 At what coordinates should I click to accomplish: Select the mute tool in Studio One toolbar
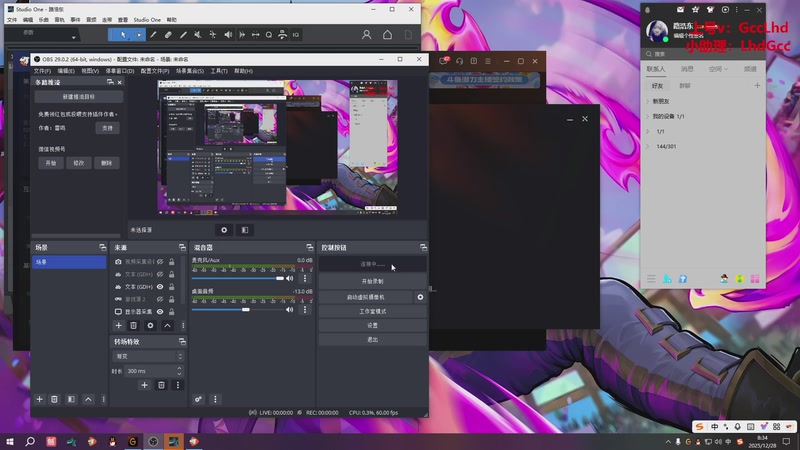[x=198, y=35]
